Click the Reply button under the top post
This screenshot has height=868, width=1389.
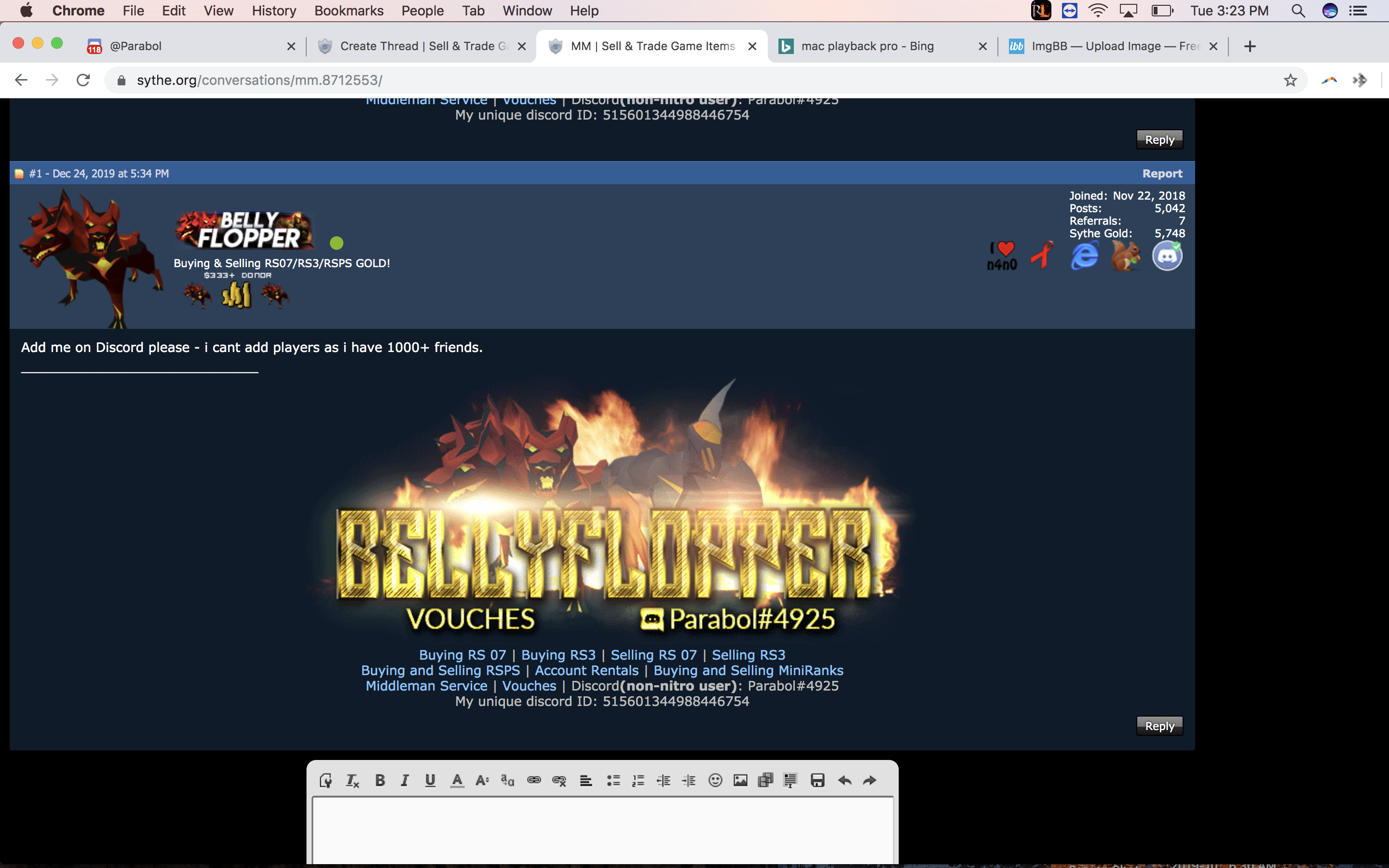coord(1159,139)
